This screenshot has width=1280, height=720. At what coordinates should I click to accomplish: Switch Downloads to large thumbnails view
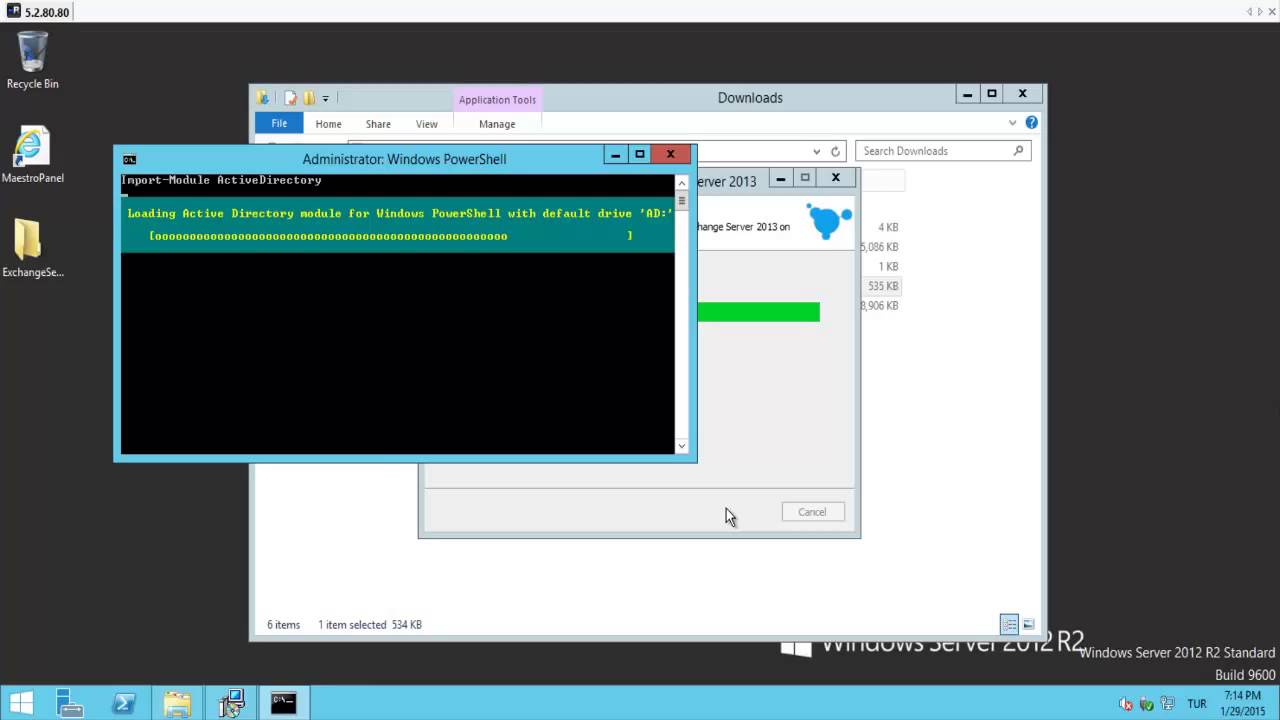1029,625
